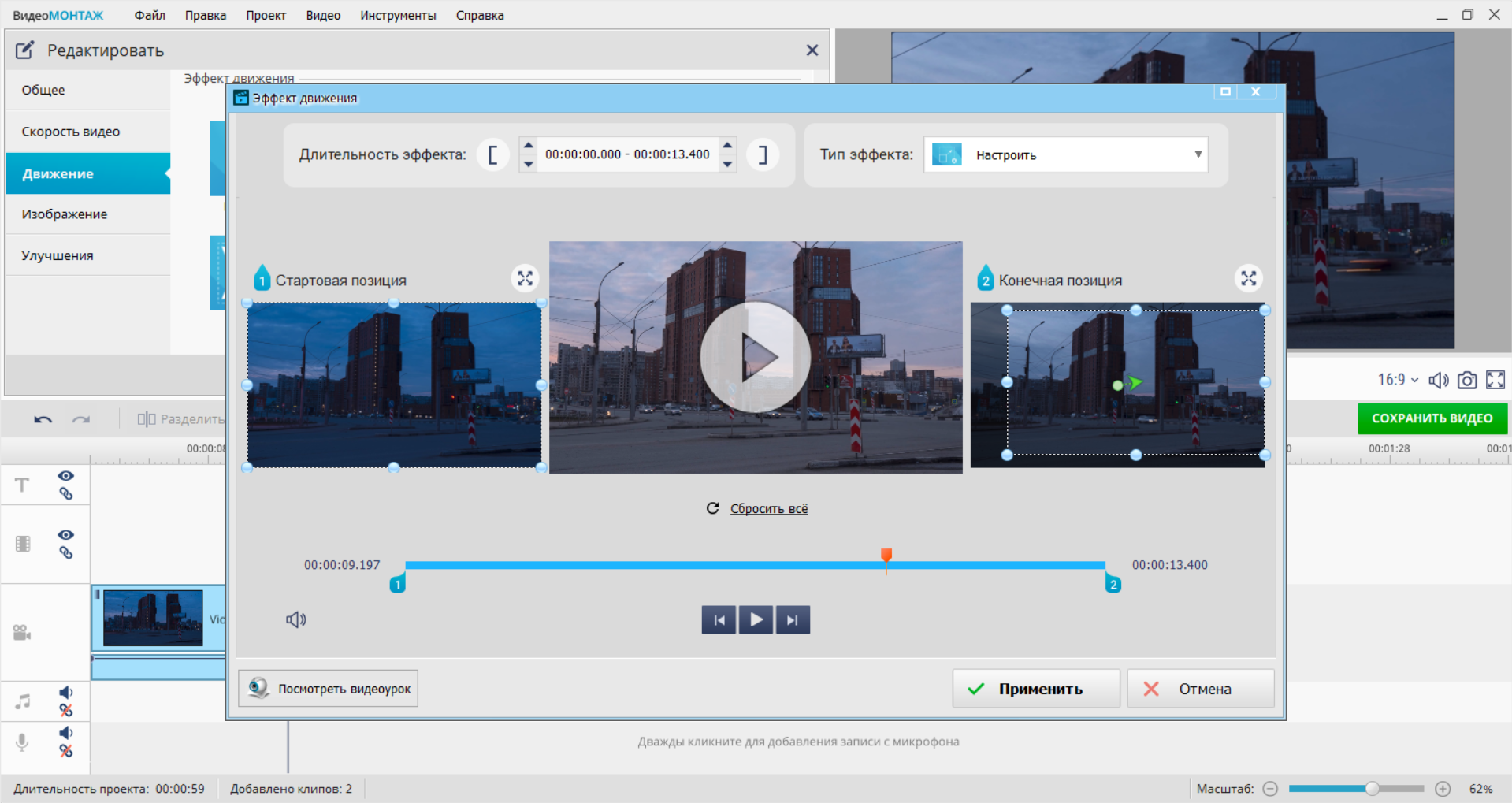Click the edit pencil icon beside Редактировать

coord(24,50)
